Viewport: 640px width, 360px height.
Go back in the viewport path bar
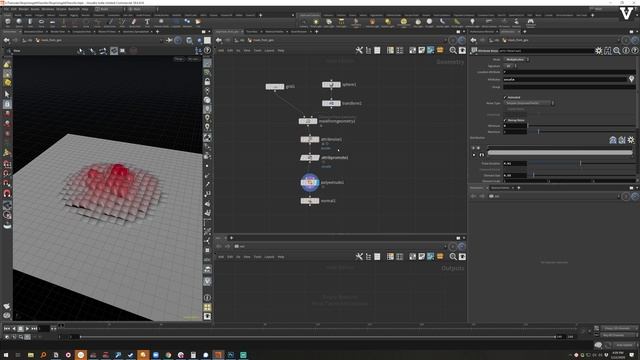tap(6, 40)
